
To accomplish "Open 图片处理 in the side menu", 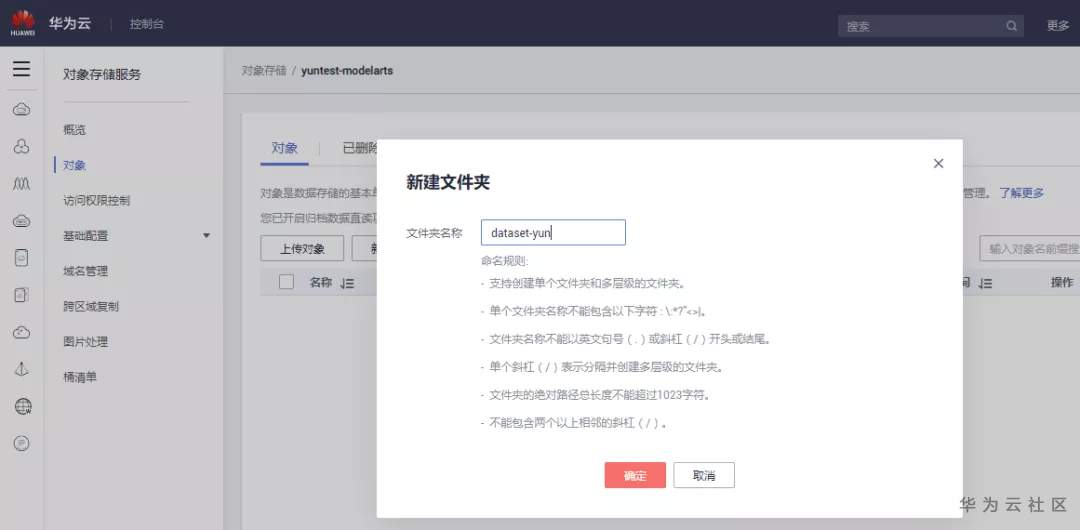I will pos(85,342).
